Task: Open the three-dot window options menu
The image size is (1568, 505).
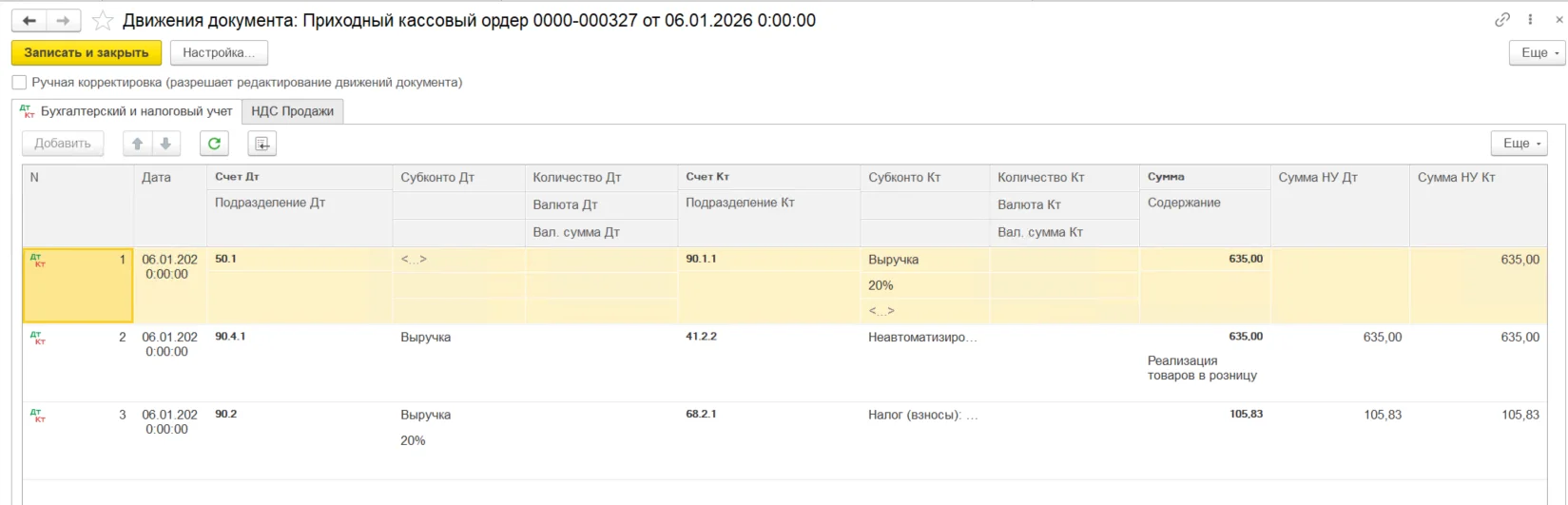Action: pyautogui.click(x=1530, y=19)
